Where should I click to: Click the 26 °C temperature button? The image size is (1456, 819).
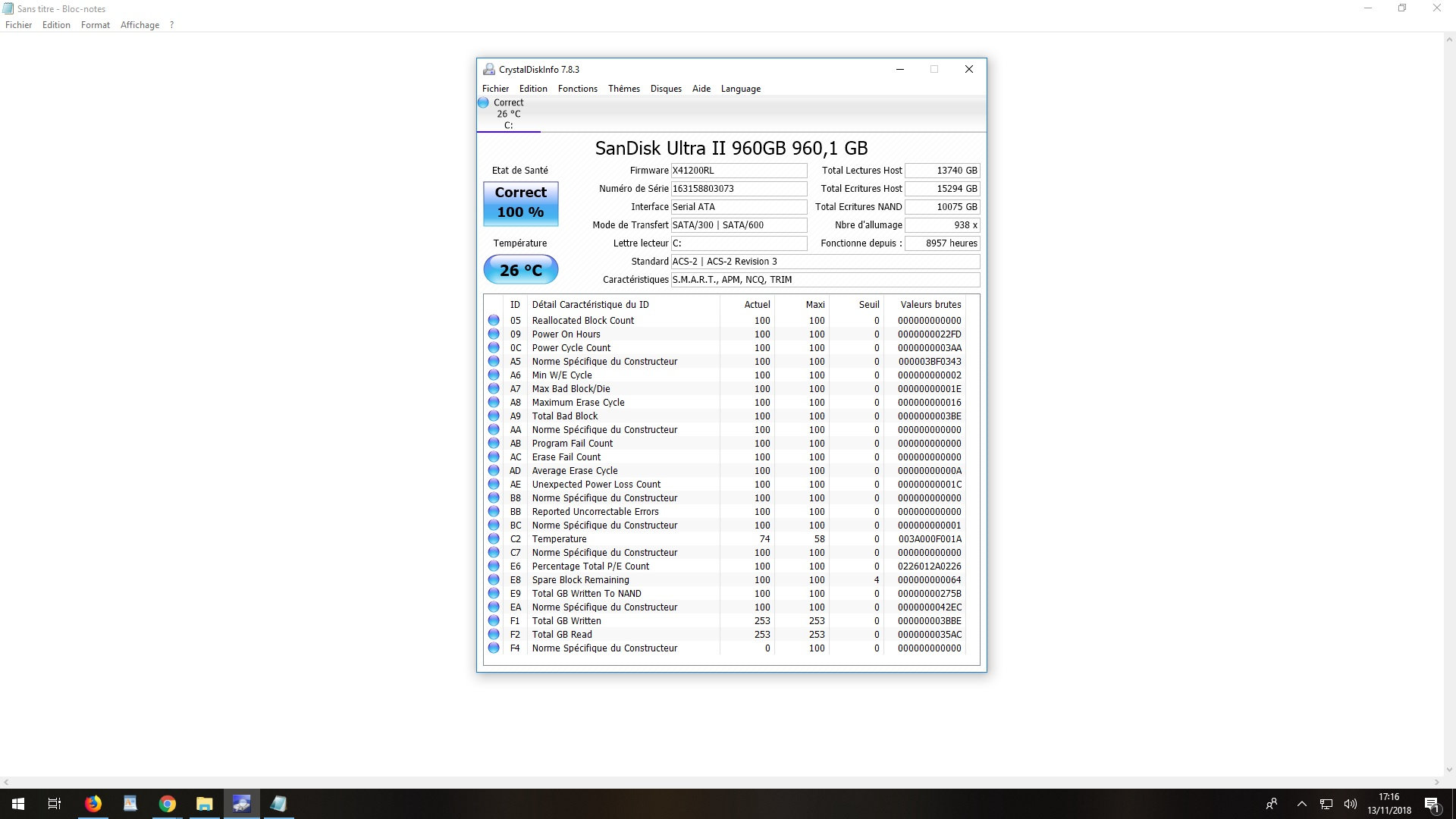point(520,270)
